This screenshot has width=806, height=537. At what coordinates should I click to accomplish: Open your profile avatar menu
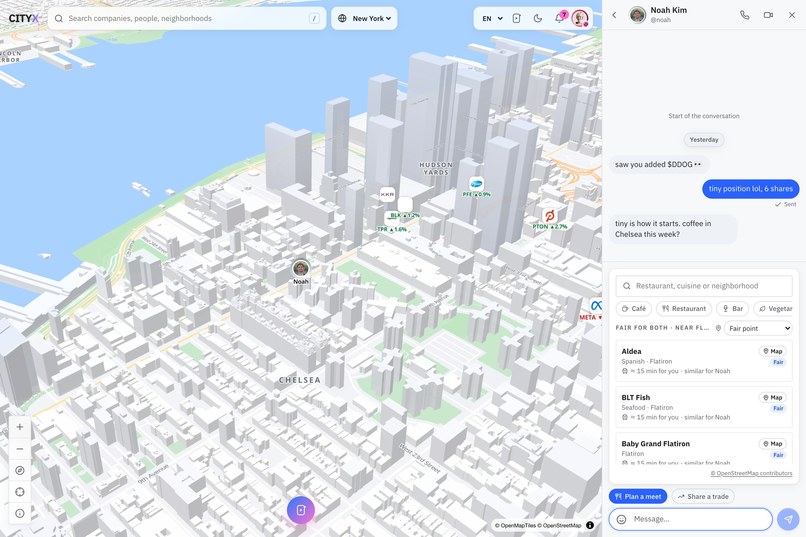(x=580, y=18)
